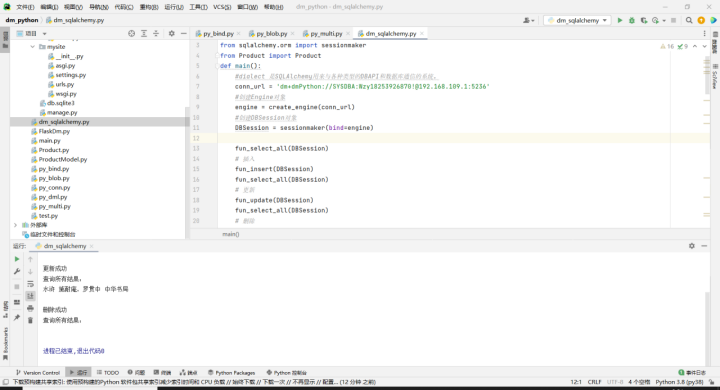Rerun the program in Run panel
The image size is (720, 390).
[x=17, y=259]
